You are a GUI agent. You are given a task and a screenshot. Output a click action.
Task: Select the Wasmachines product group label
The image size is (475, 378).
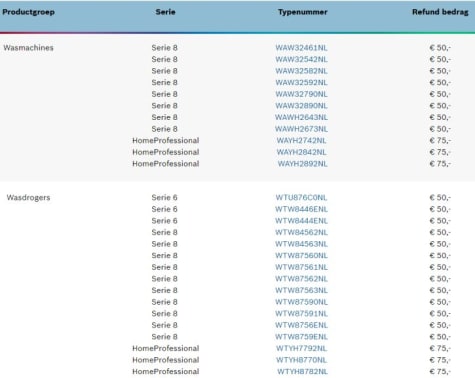(28, 48)
